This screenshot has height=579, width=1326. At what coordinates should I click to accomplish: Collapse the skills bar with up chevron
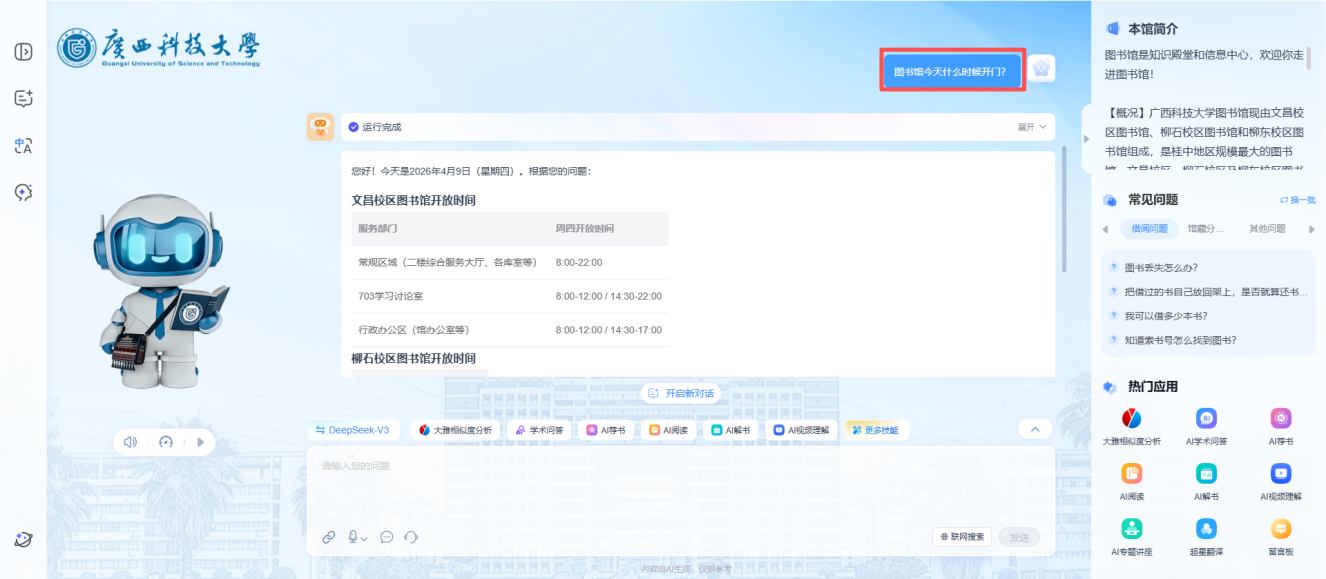pos(1035,429)
